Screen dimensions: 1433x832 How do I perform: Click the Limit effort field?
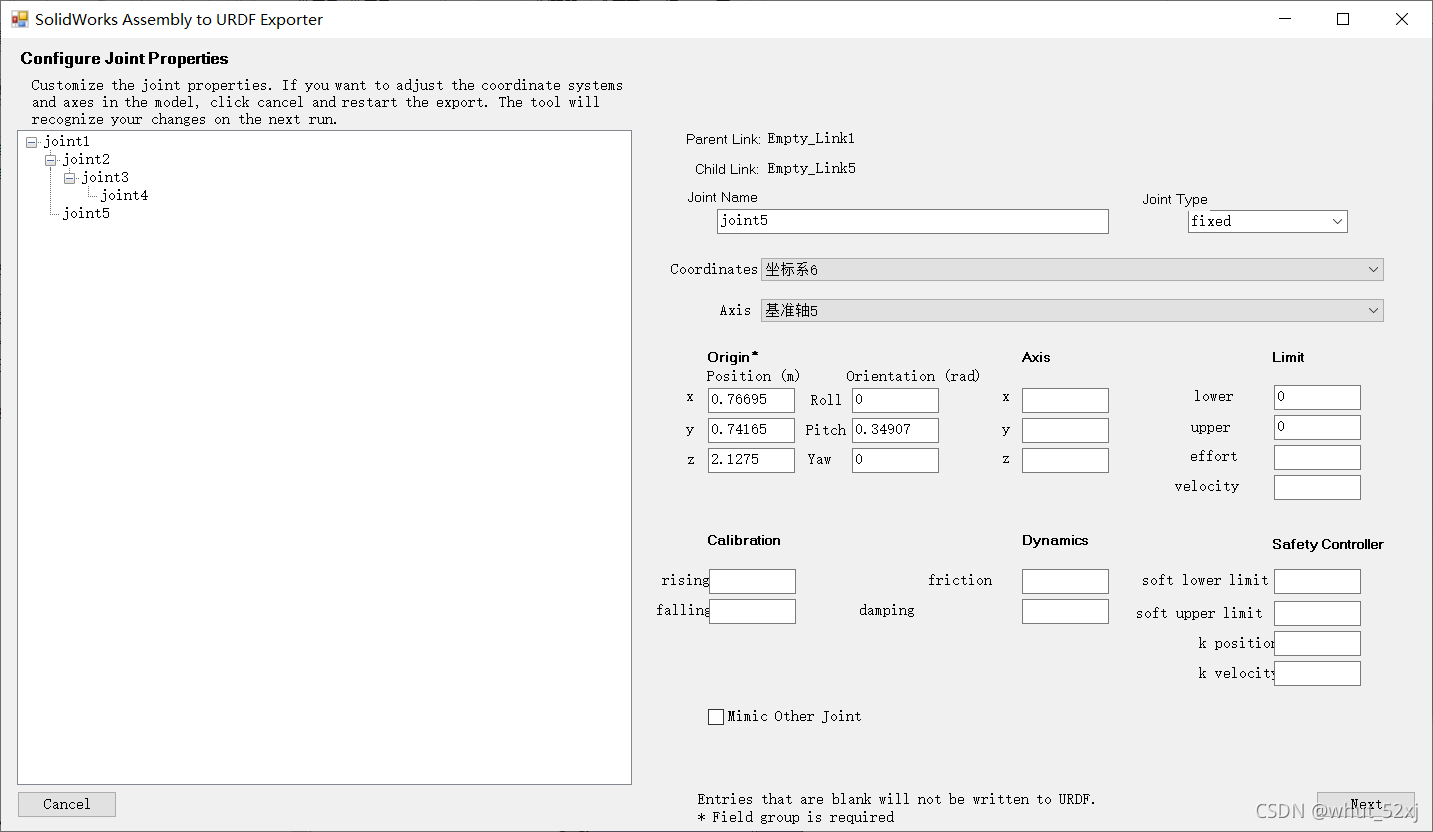point(1317,457)
